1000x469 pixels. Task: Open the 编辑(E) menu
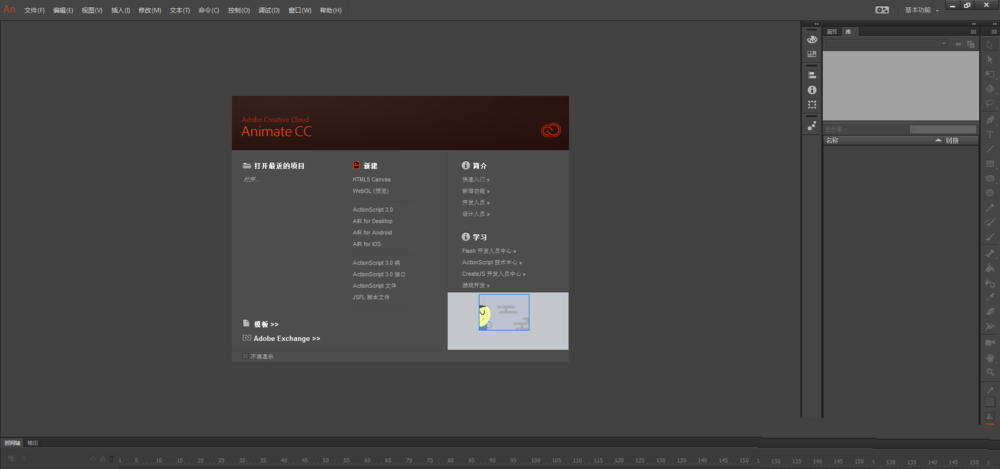pos(63,11)
